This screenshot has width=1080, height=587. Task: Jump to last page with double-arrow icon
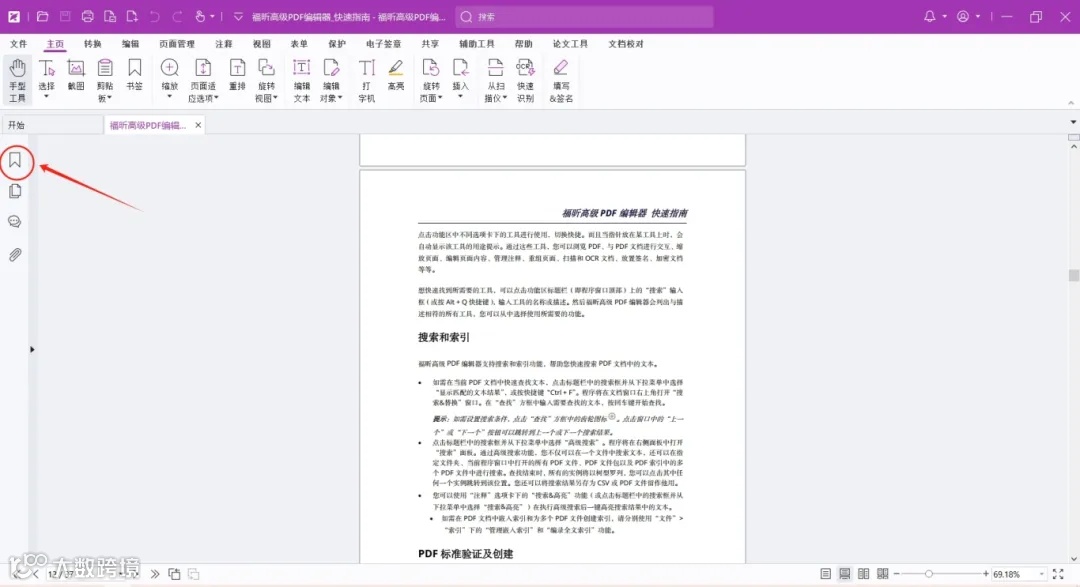click(155, 574)
